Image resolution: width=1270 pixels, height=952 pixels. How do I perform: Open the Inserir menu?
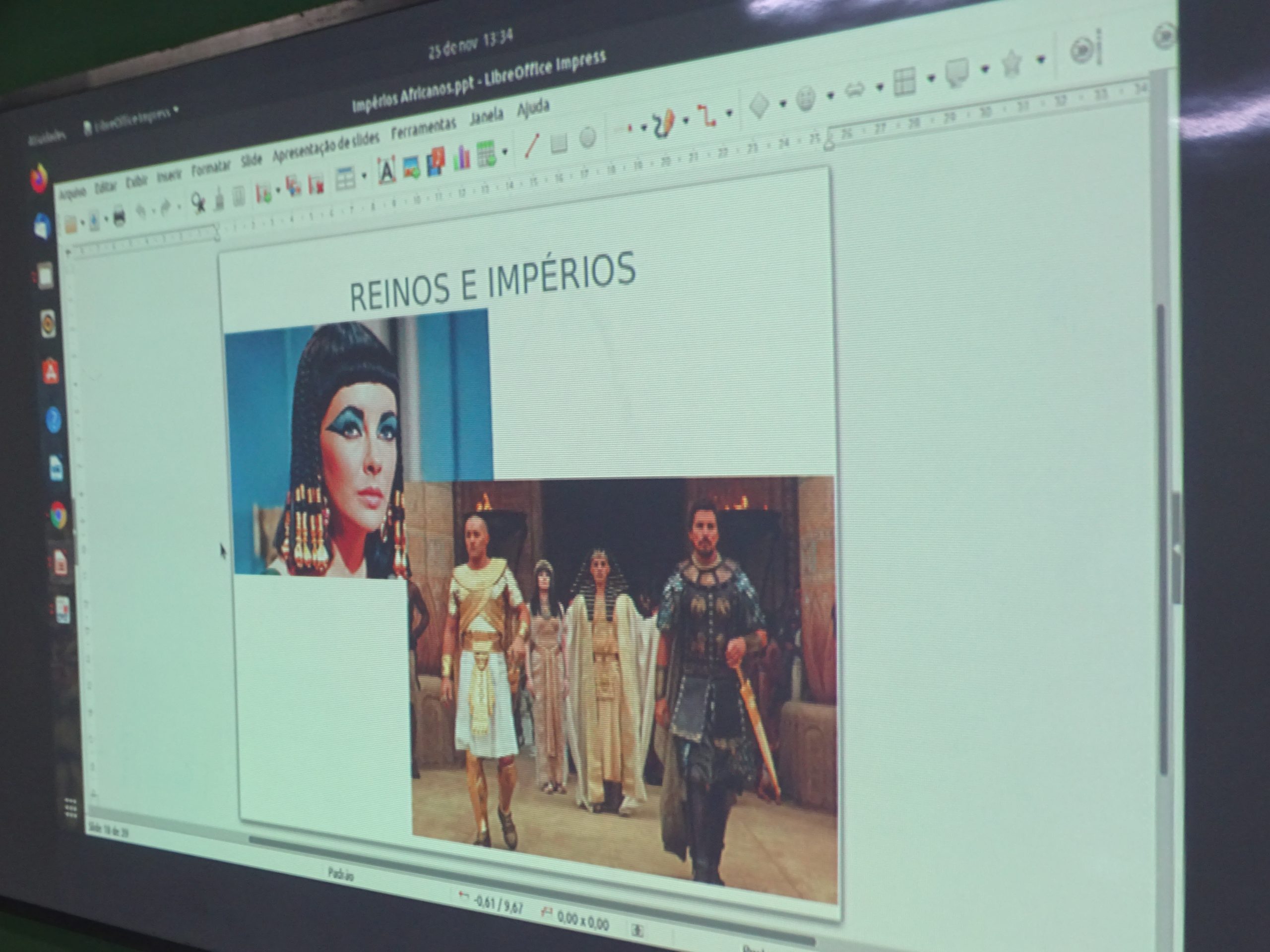click(x=170, y=176)
